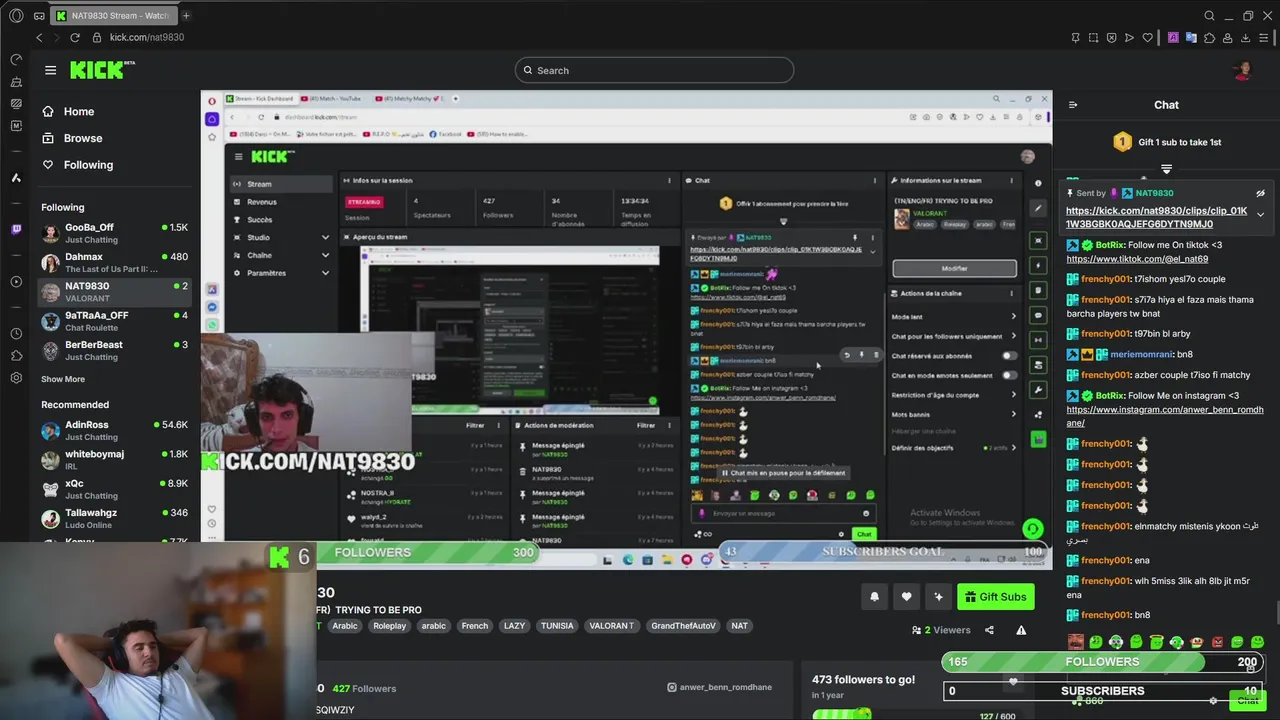This screenshot has width=1280, height=720.
Task: Click the Search field on Kick
Action: point(655,70)
